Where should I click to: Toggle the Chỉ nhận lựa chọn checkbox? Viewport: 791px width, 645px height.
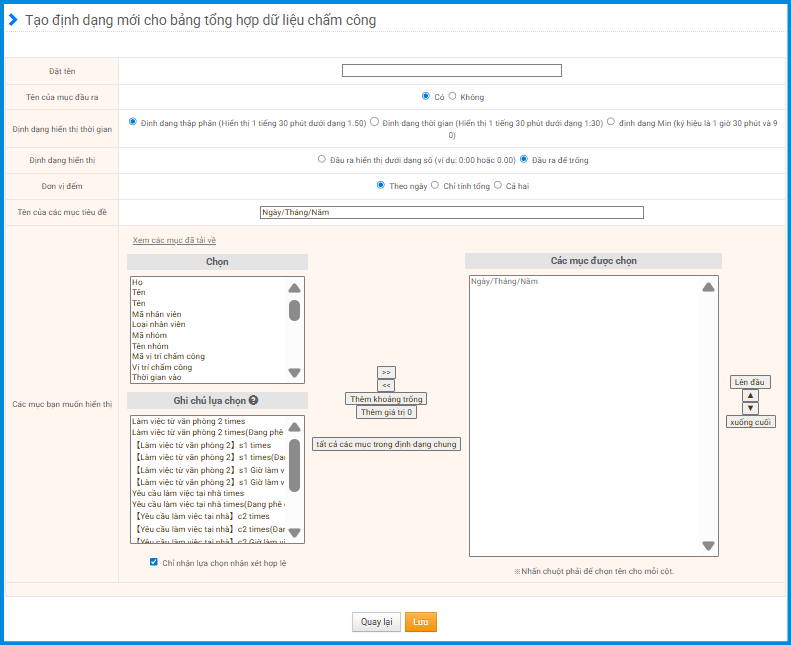[154, 562]
